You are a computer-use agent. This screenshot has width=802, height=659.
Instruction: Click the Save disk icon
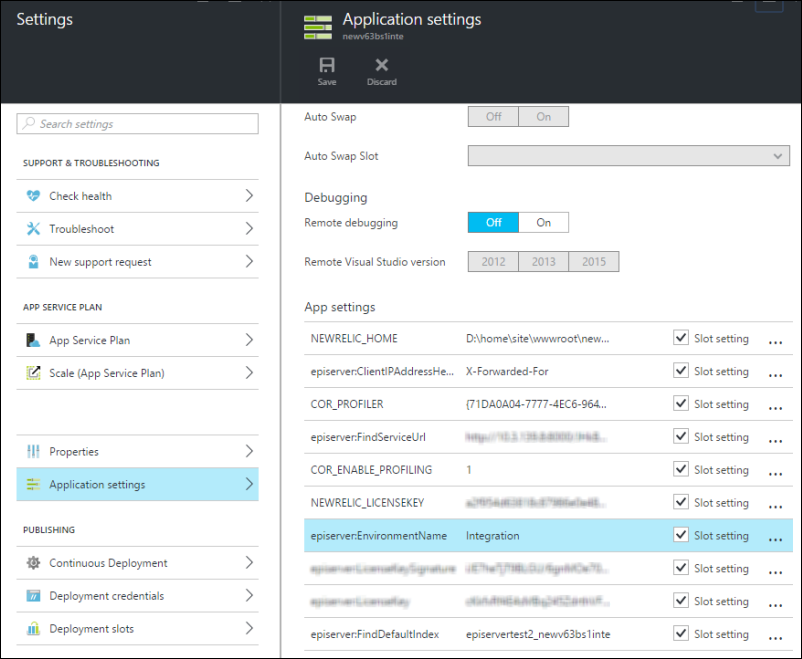coord(327,65)
